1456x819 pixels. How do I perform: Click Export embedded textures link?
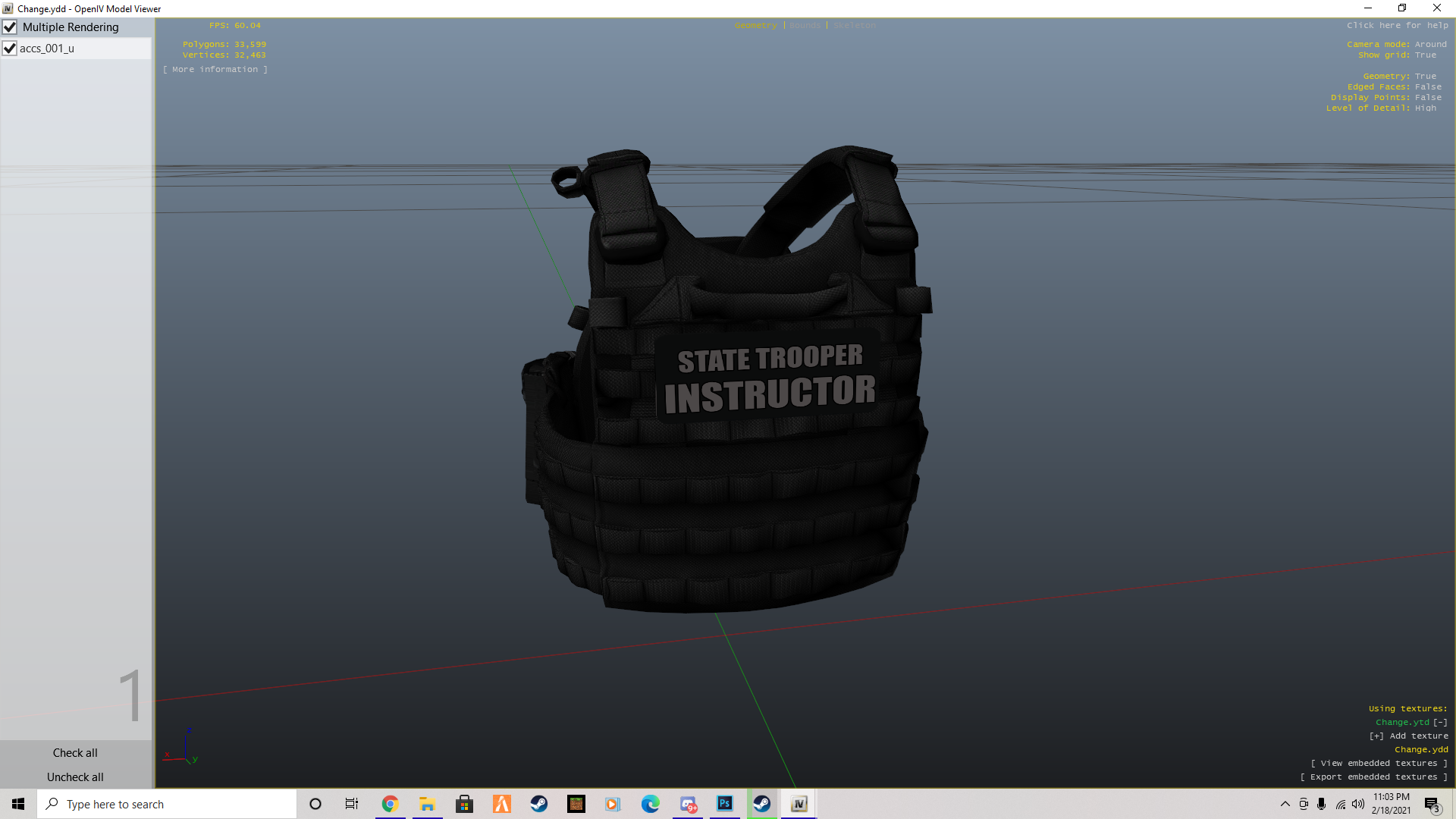1373,777
